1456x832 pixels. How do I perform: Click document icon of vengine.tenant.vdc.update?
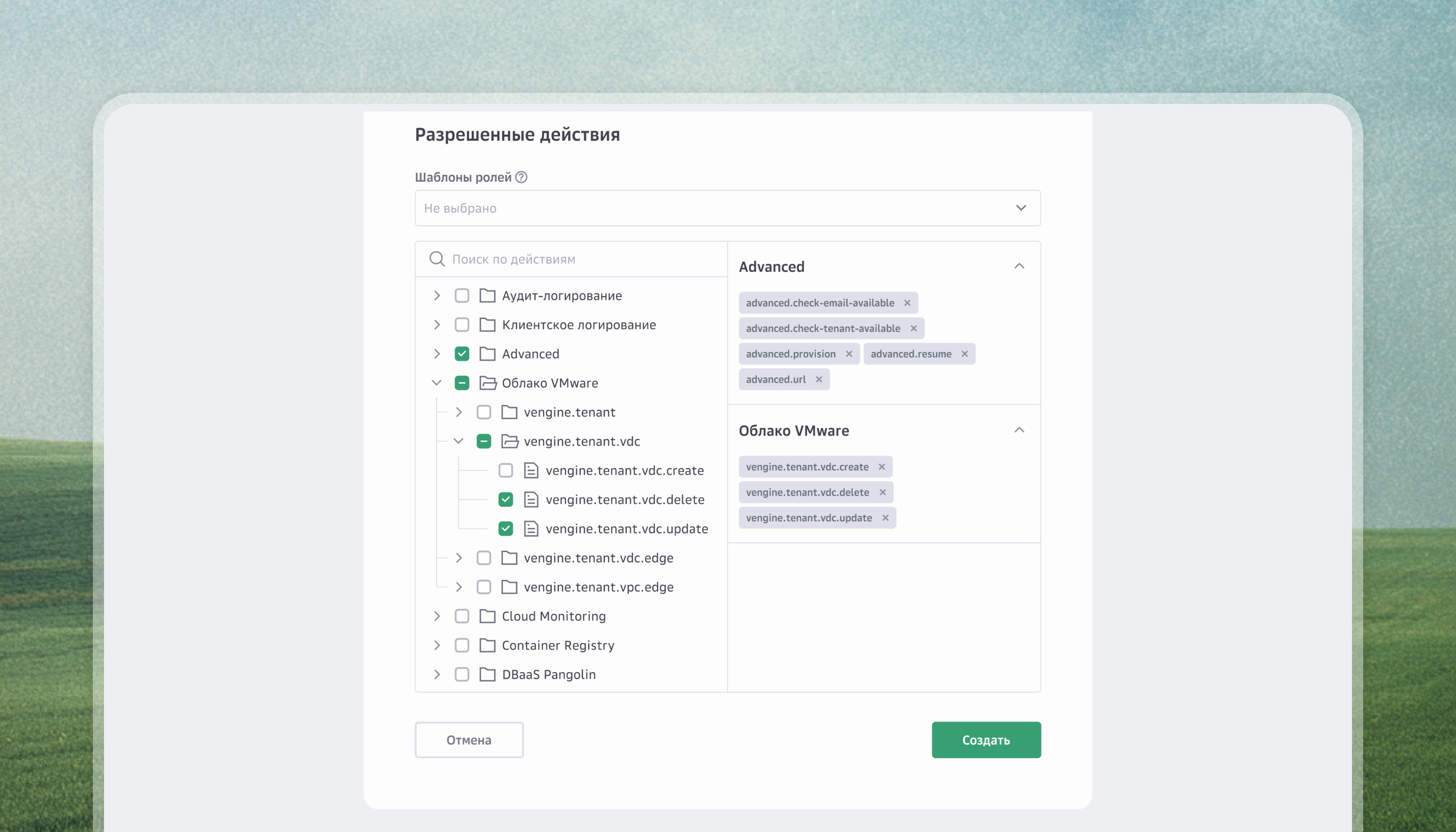pos(532,528)
